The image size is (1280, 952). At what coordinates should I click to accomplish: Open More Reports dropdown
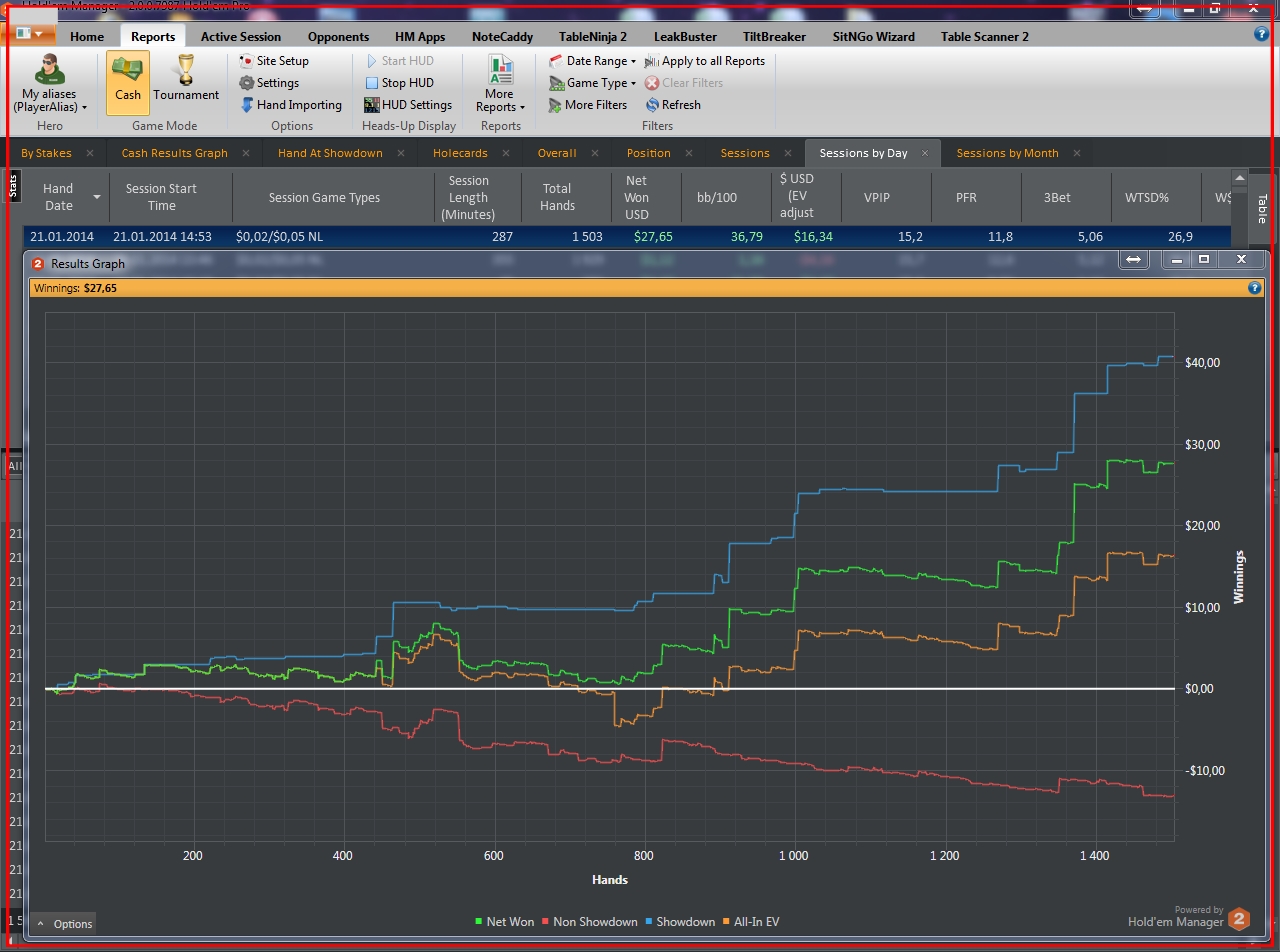click(x=500, y=83)
